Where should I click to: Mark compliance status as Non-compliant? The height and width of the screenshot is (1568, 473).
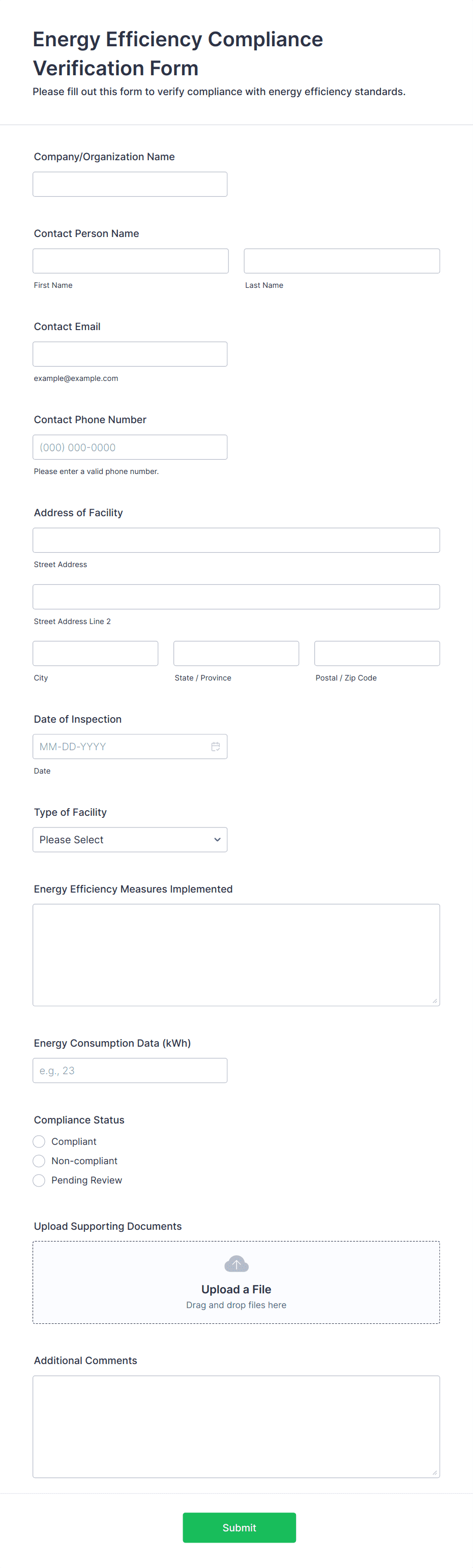click(39, 1161)
